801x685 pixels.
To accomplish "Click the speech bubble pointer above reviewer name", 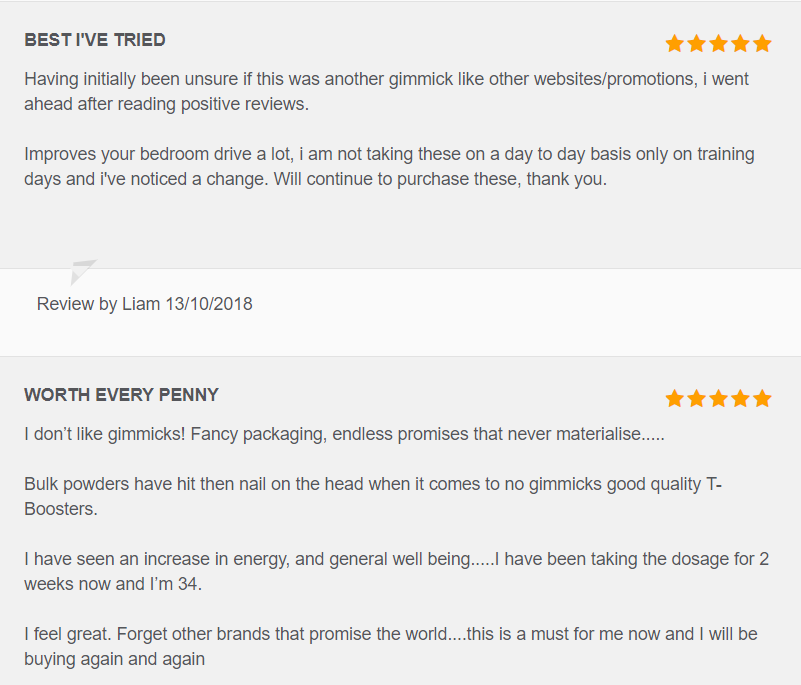I will tap(83, 272).
